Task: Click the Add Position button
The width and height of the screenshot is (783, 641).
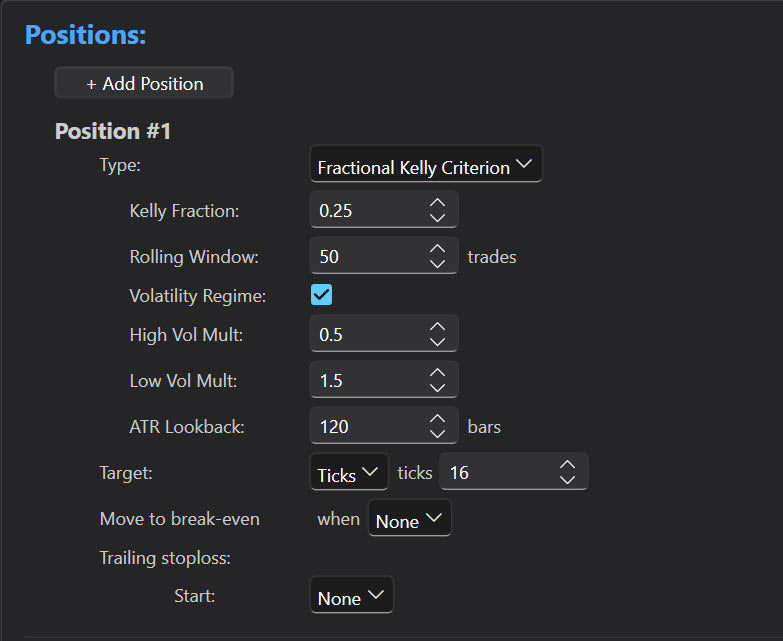Action: [x=144, y=83]
